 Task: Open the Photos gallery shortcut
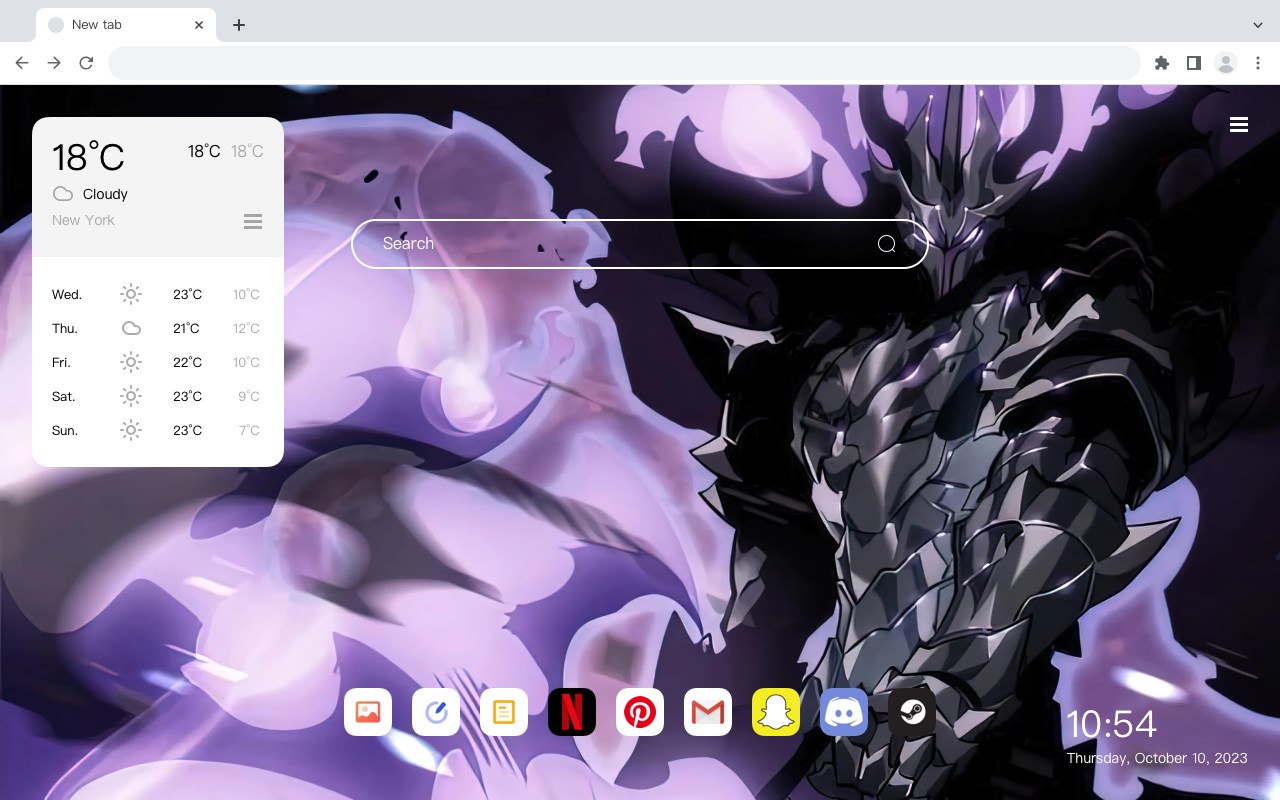coord(368,712)
